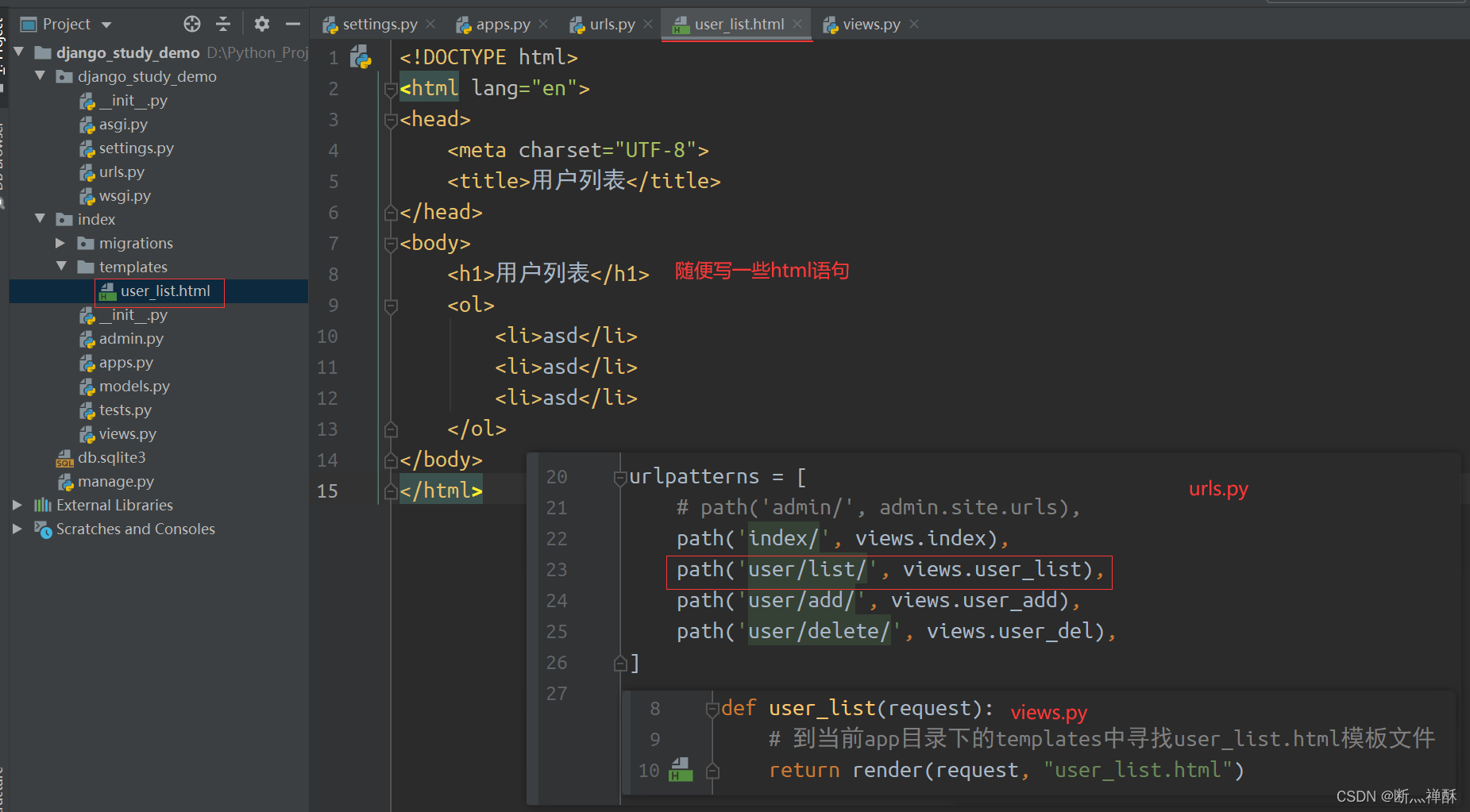
Task: Expand the migrations folder
Action: pyautogui.click(x=60, y=243)
